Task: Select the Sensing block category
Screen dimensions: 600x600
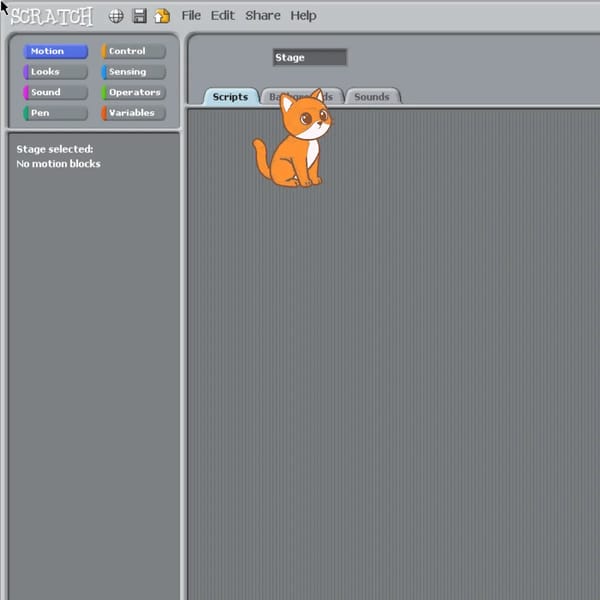Action: (x=134, y=72)
